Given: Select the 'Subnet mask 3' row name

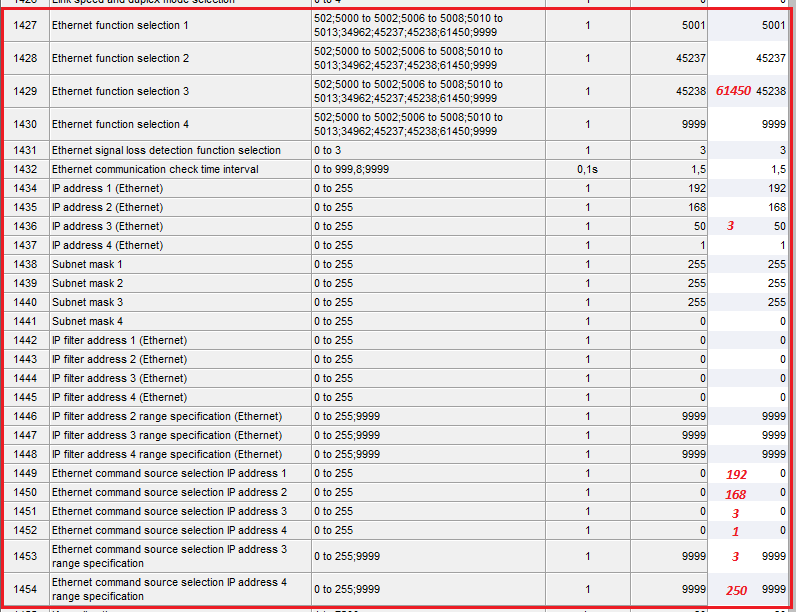Looking at the screenshot, I should [x=180, y=302].
